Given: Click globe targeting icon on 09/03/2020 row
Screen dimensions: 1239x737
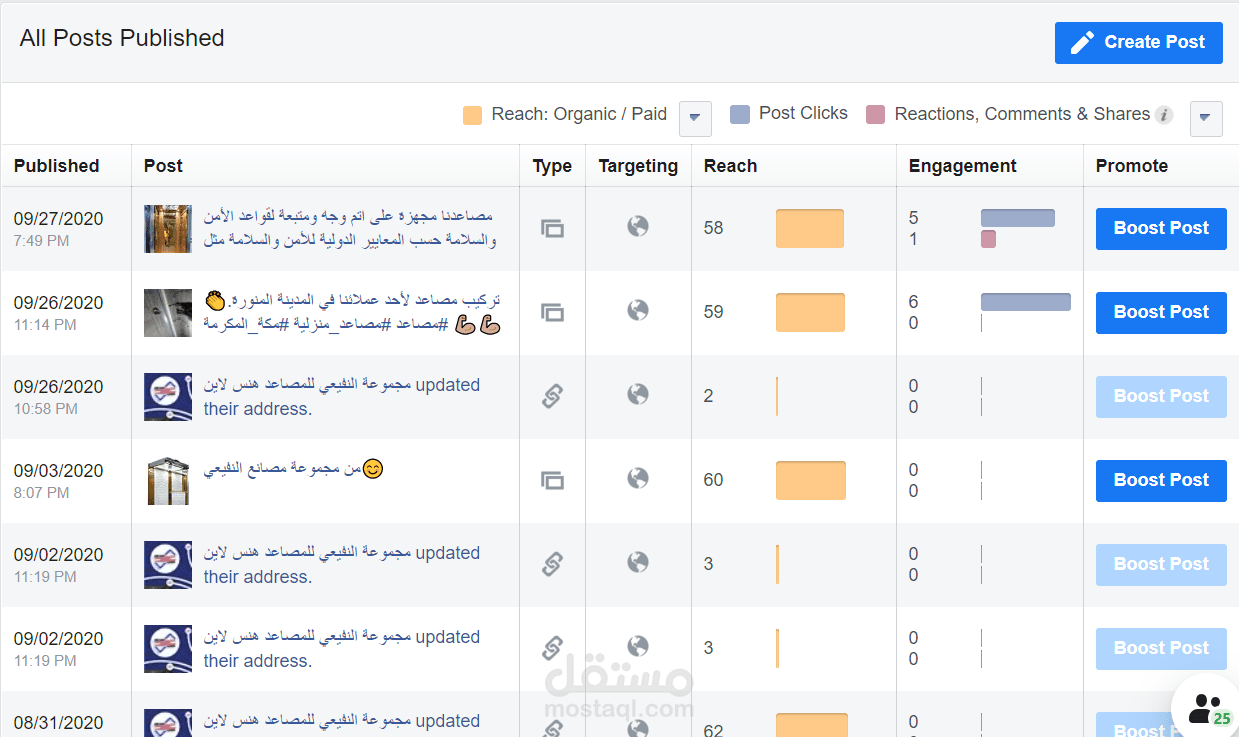Looking at the screenshot, I should point(638,479).
